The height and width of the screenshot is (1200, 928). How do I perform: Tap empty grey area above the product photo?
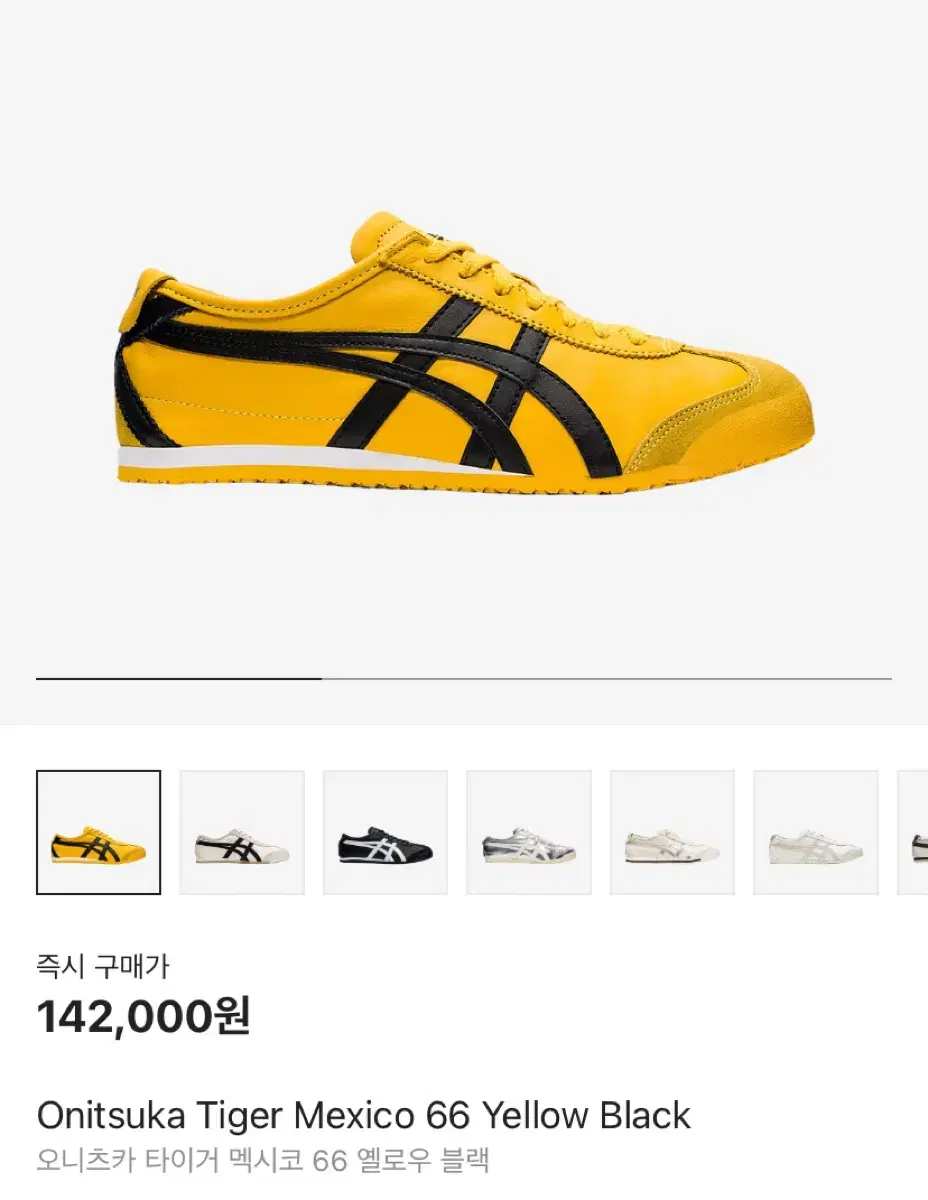click(464, 100)
